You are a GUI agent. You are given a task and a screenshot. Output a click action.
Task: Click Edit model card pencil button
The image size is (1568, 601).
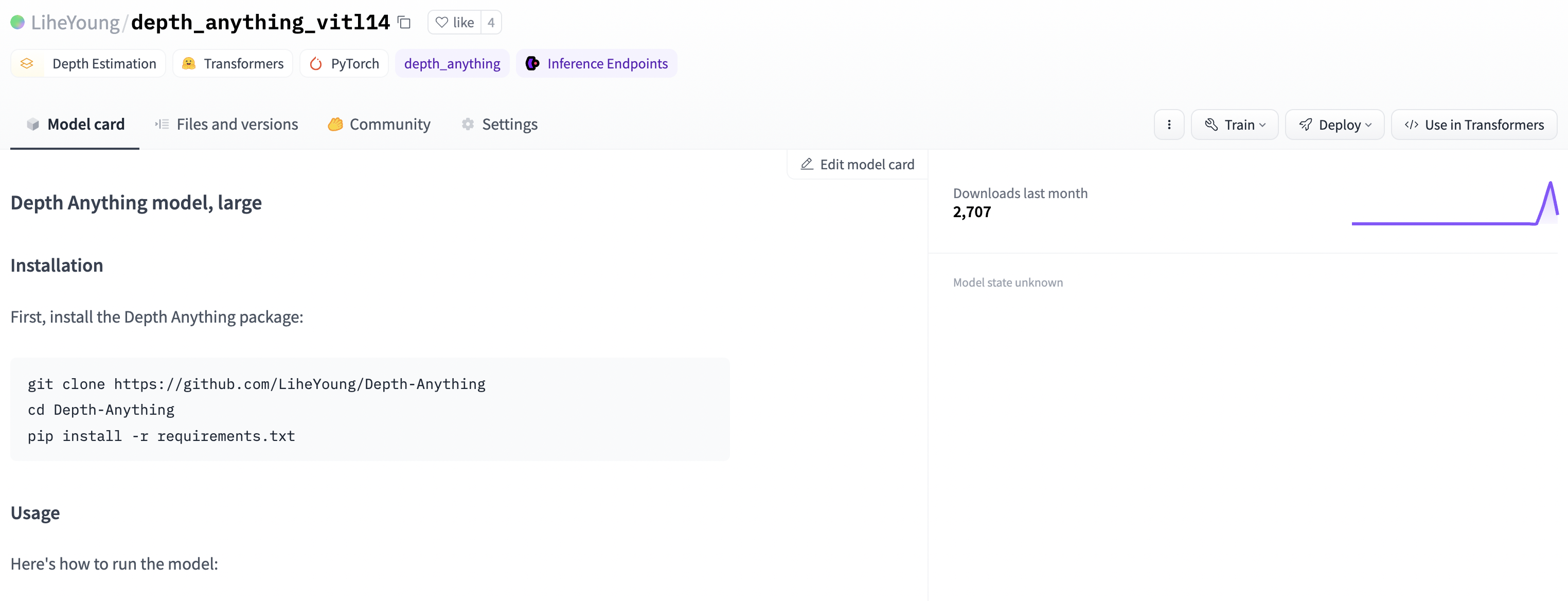tap(857, 165)
